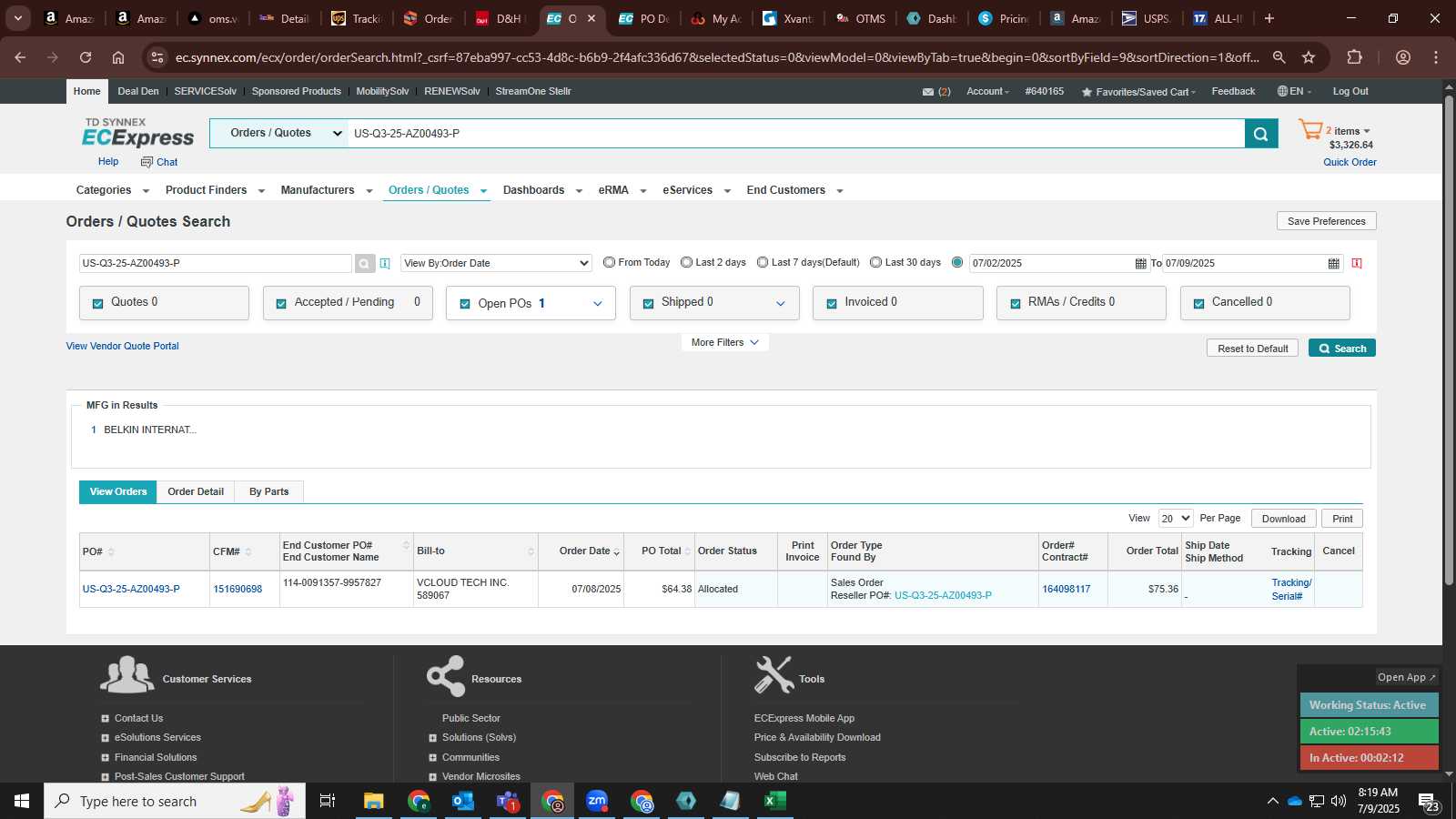This screenshot has height=819, width=1456.
Task: Click the small search icon beside the PO filter field
Action: click(364, 264)
